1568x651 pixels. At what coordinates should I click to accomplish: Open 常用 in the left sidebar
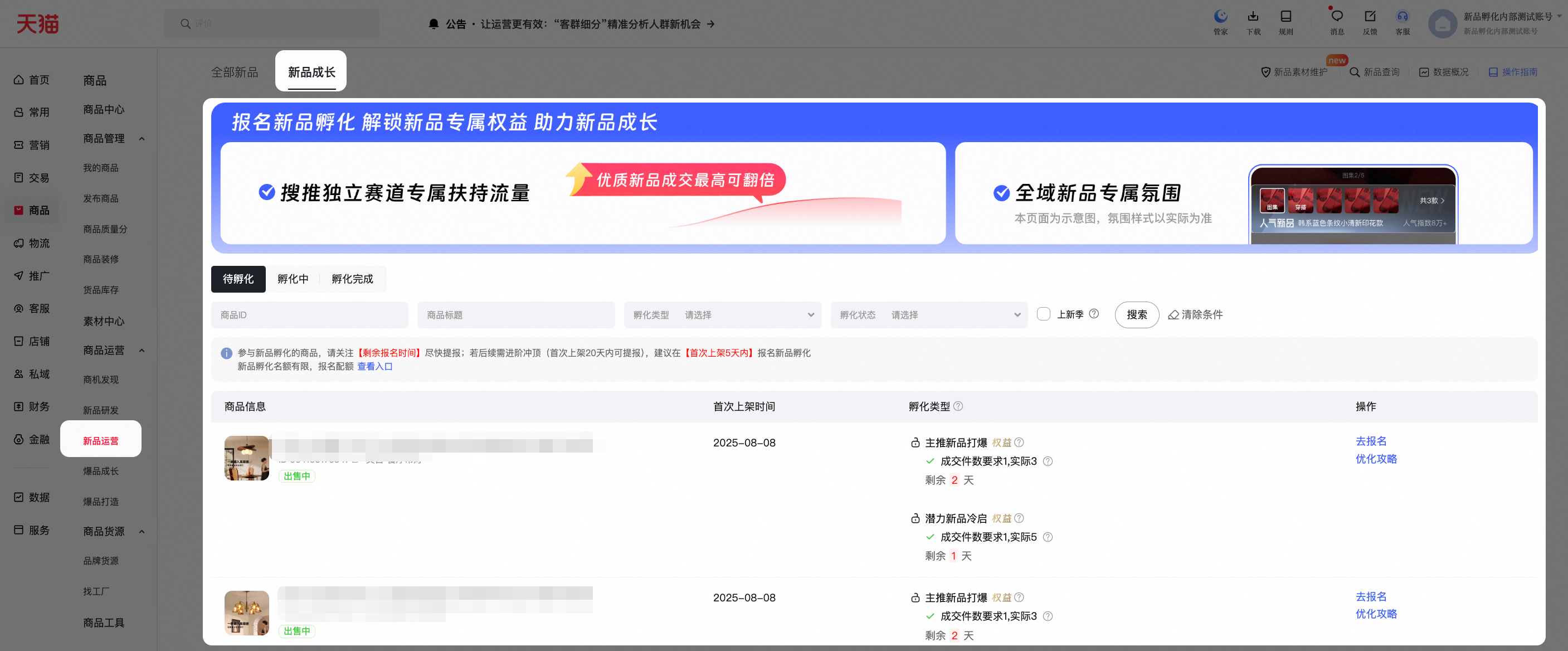(32, 112)
